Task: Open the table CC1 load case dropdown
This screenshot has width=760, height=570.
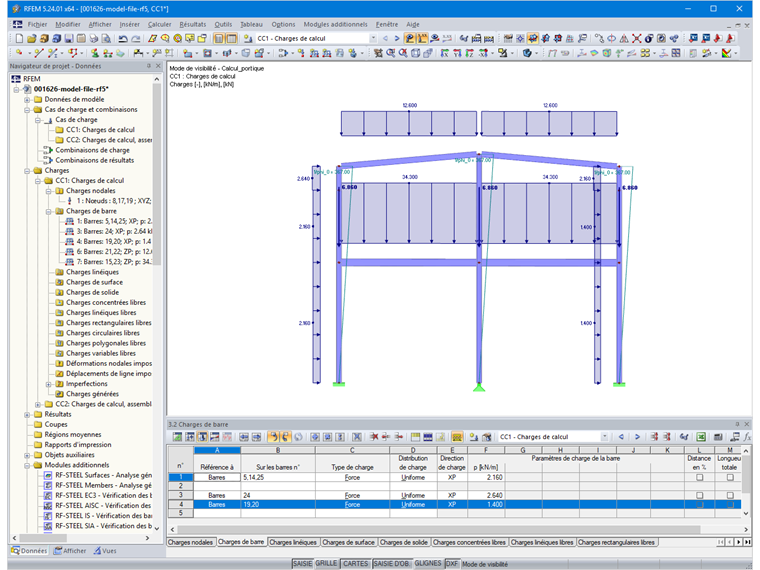Action: tap(604, 437)
